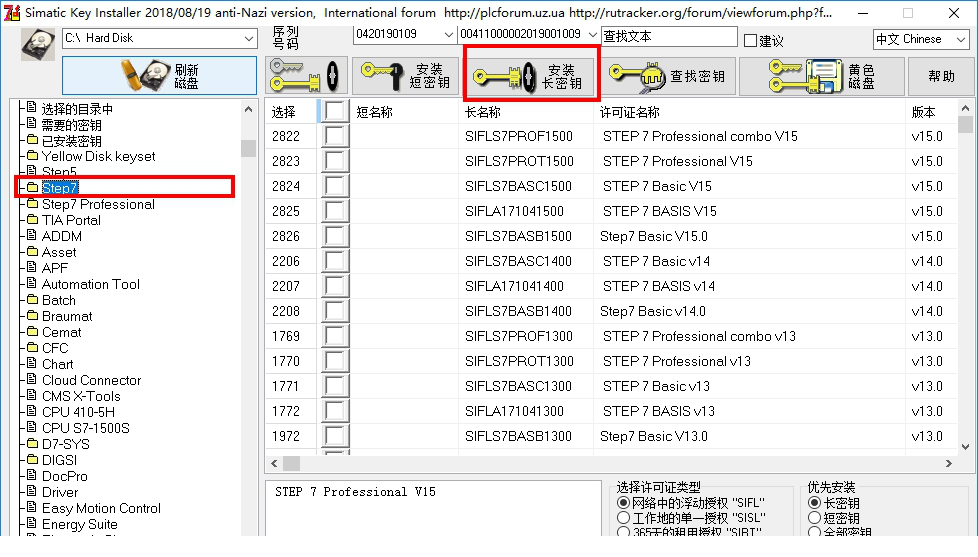978x557 pixels.
Task: Click CPU S7-1500S document icon
Action: click(x=32, y=427)
